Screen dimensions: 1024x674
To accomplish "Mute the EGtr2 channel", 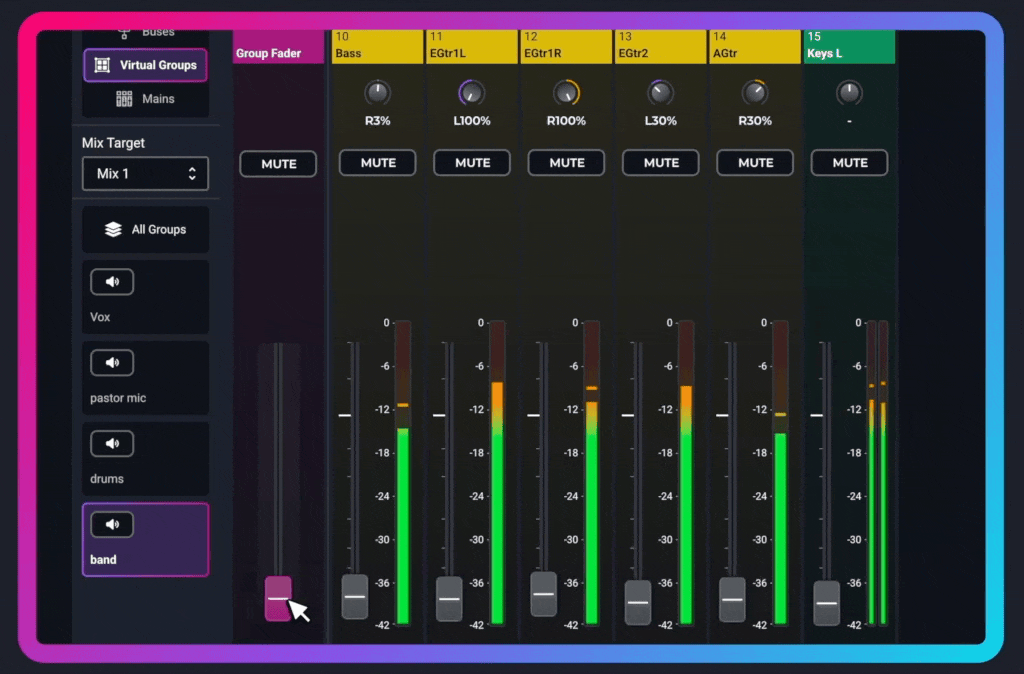I will 660,162.
